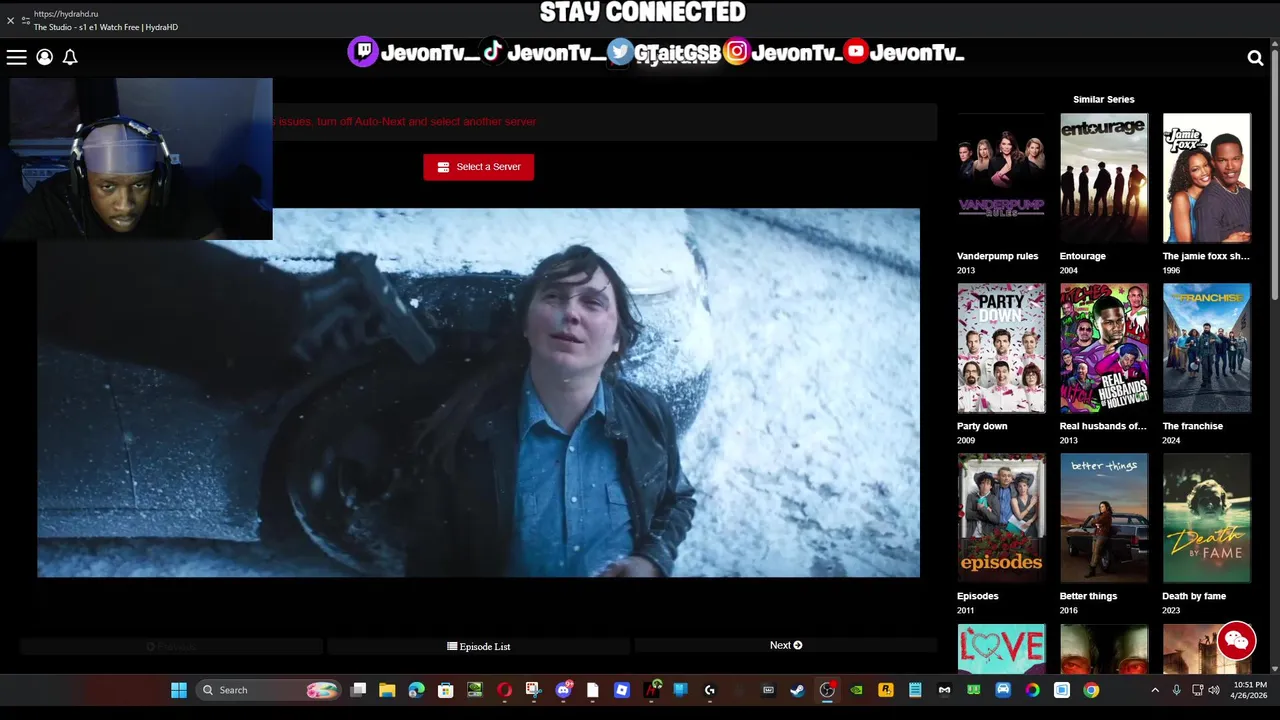Click the 'Real husbands of...' title text
This screenshot has width=1280, height=720.
pyautogui.click(x=1103, y=426)
